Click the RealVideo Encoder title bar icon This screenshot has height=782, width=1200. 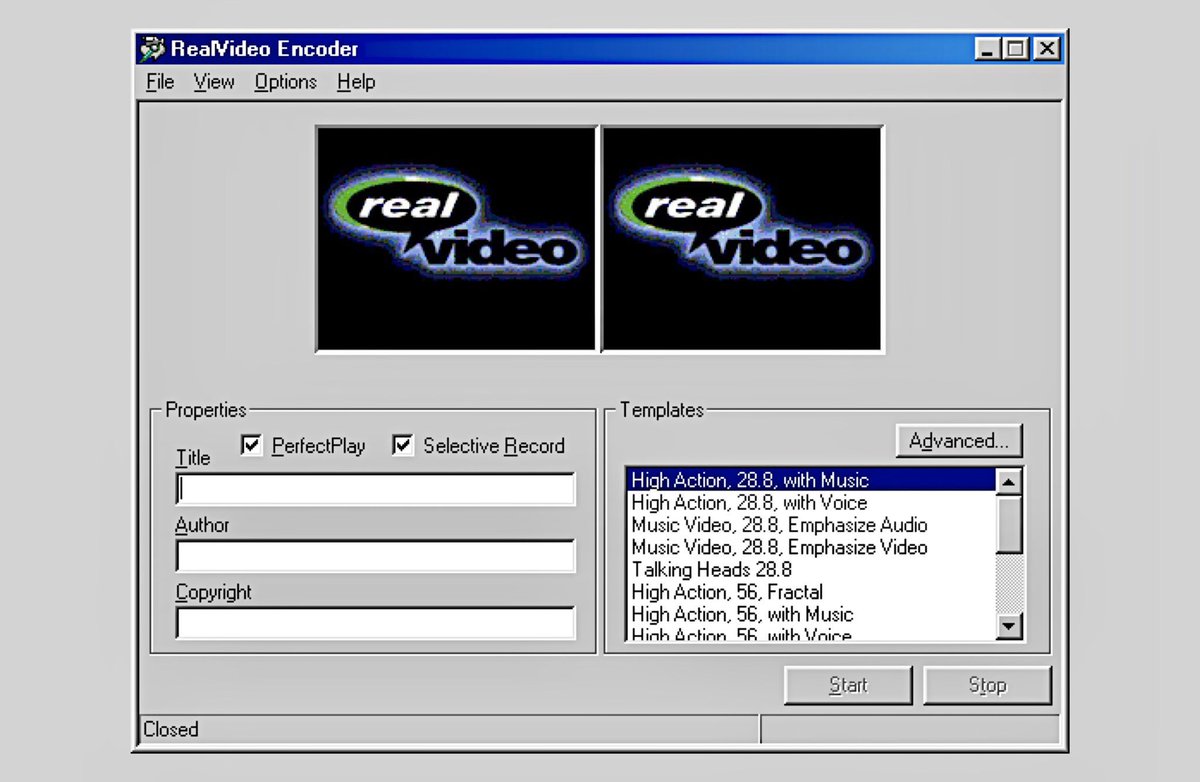[152, 49]
